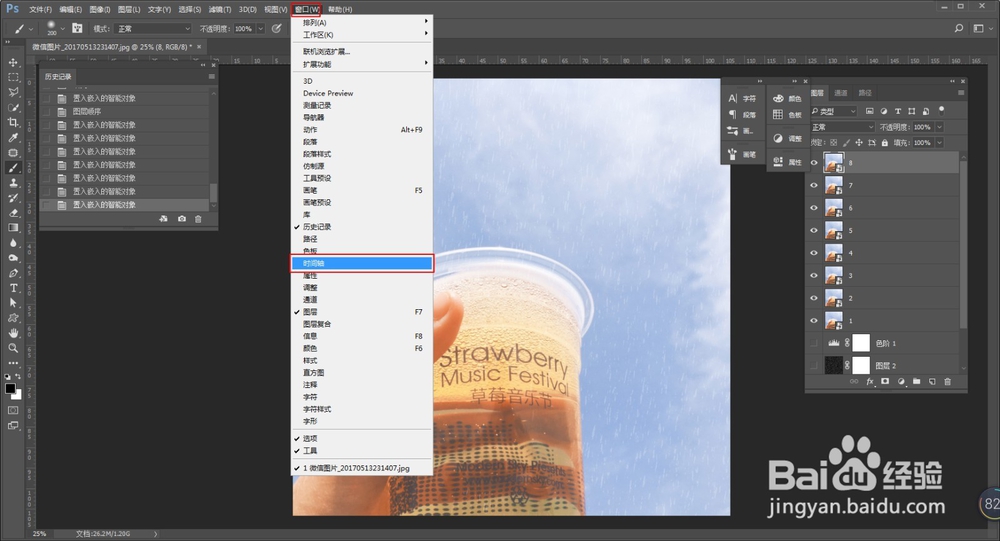Image resolution: width=1000 pixels, height=541 pixels.
Task: Click the background color swatch
Action: tap(18, 396)
